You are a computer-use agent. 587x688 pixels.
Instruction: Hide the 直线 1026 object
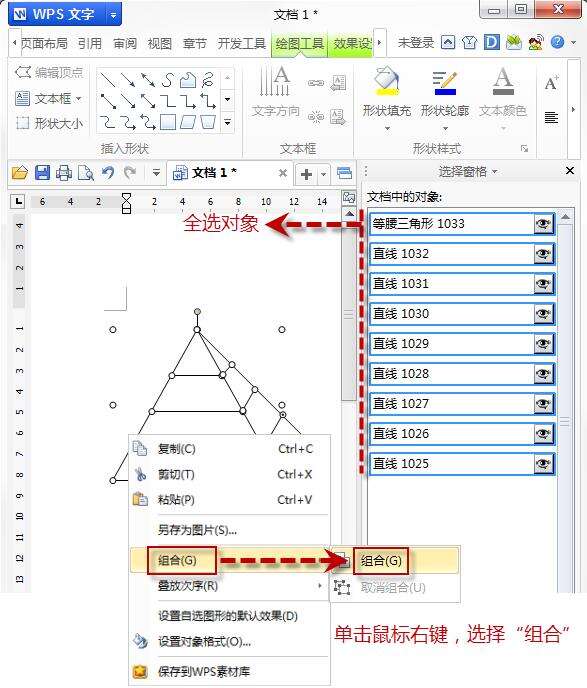tap(543, 434)
